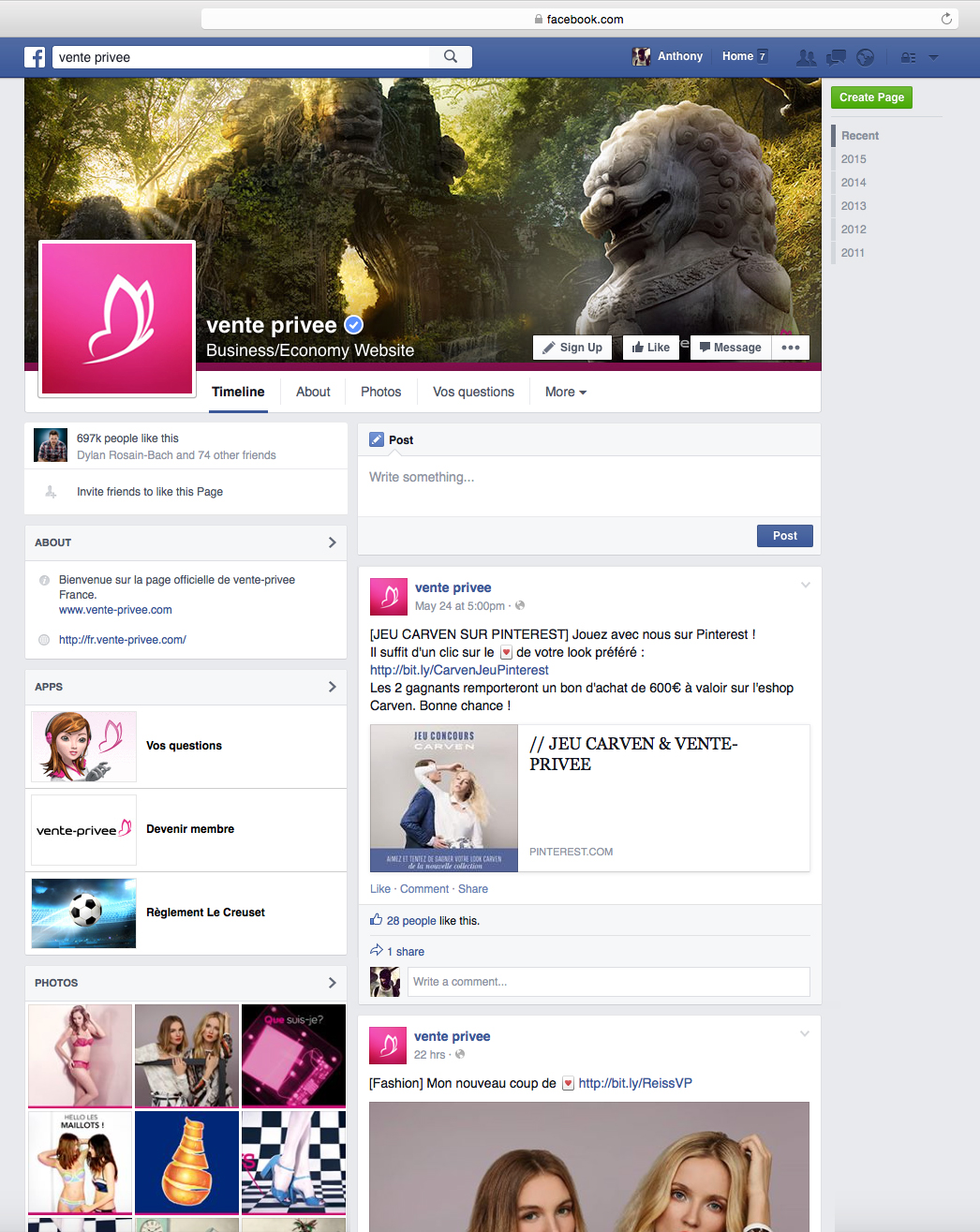Click the Anthony profile name link
Screen dimensions: 980x1232
[x=680, y=57]
